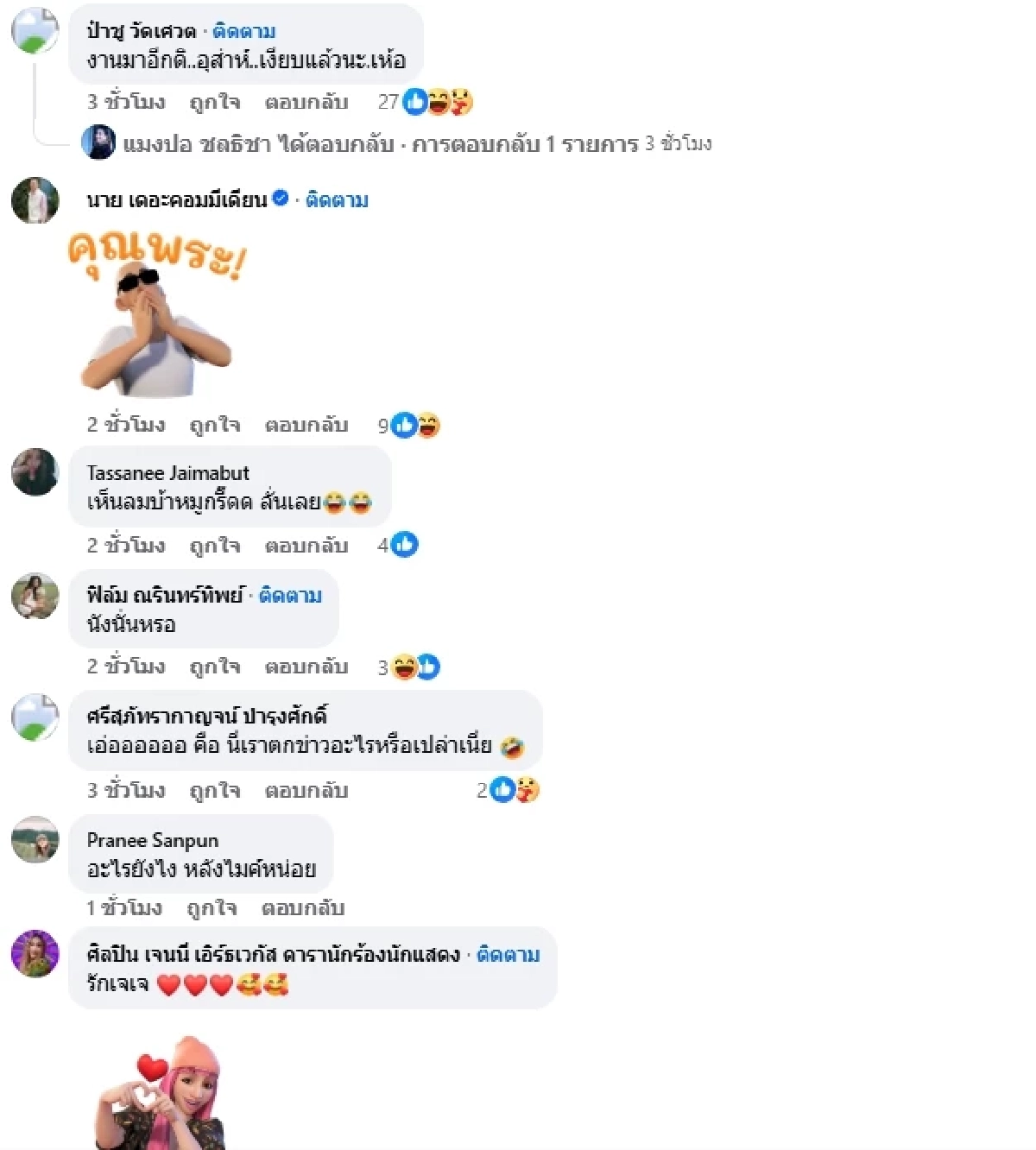The width and height of the screenshot is (1036, 1150).
Task: View reactions on the คุณพระ sticker comment
Action: tap(409, 425)
